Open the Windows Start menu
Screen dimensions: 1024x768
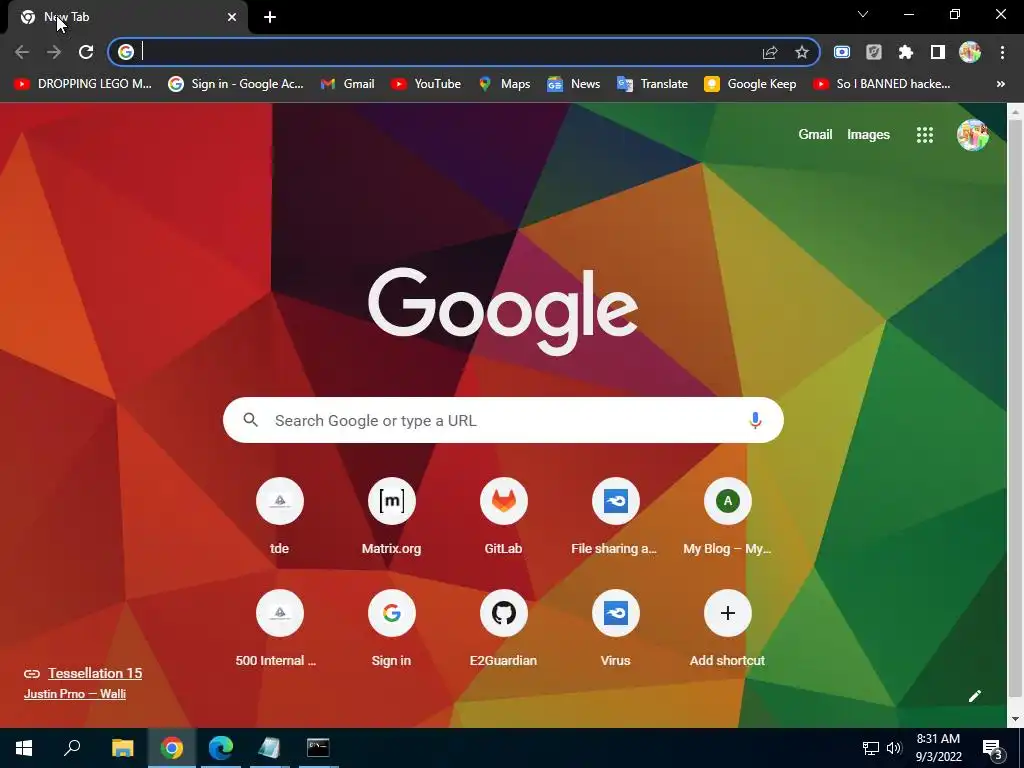click(24, 748)
